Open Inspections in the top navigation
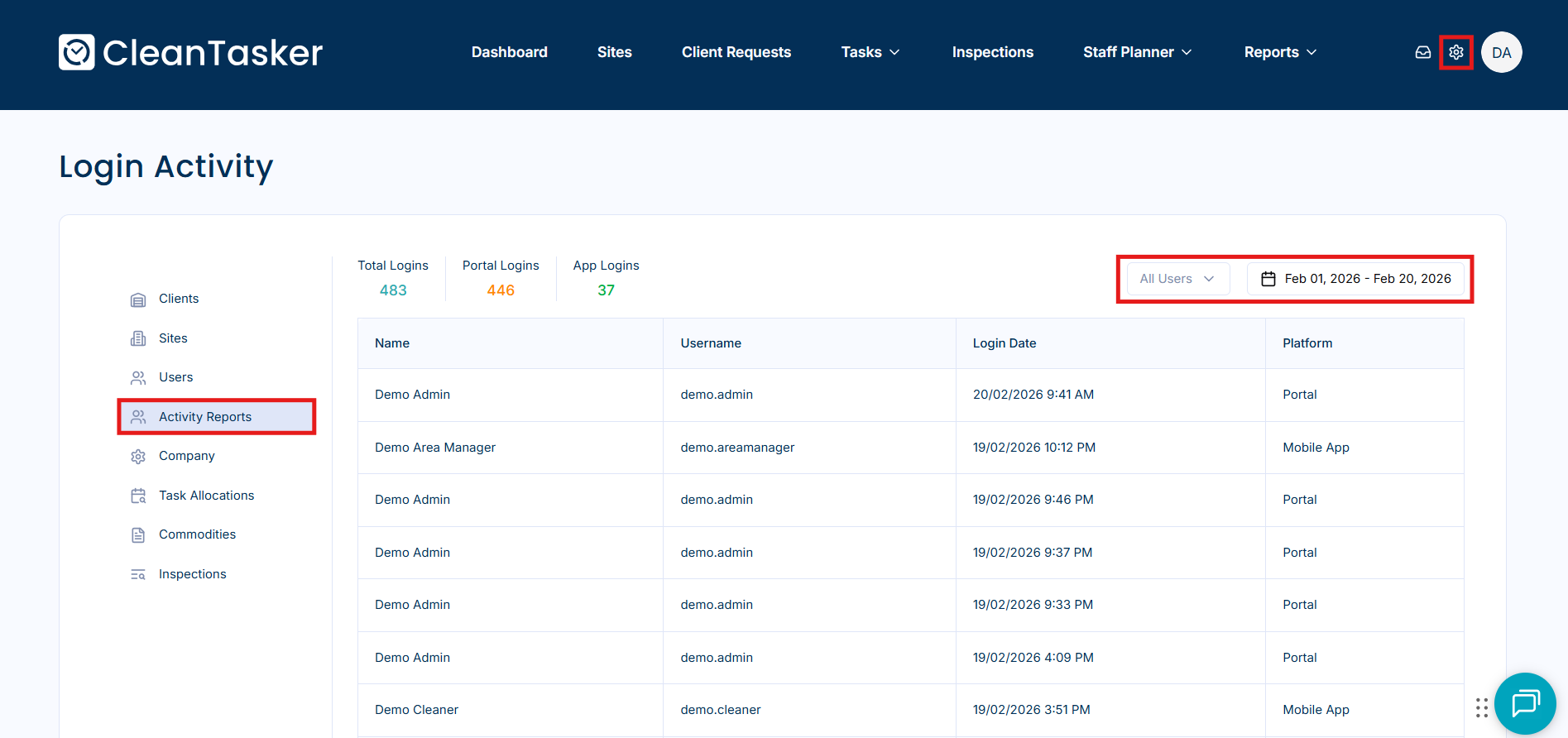Screen dimensions: 1568x738 pyautogui.click(x=992, y=52)
